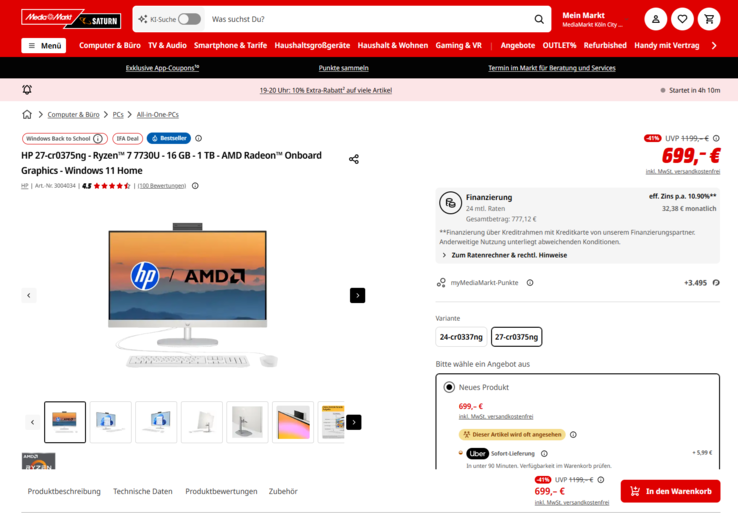Expand navigation bar with right chevron
Screen dimensions: 738x513
click(714, 46)
